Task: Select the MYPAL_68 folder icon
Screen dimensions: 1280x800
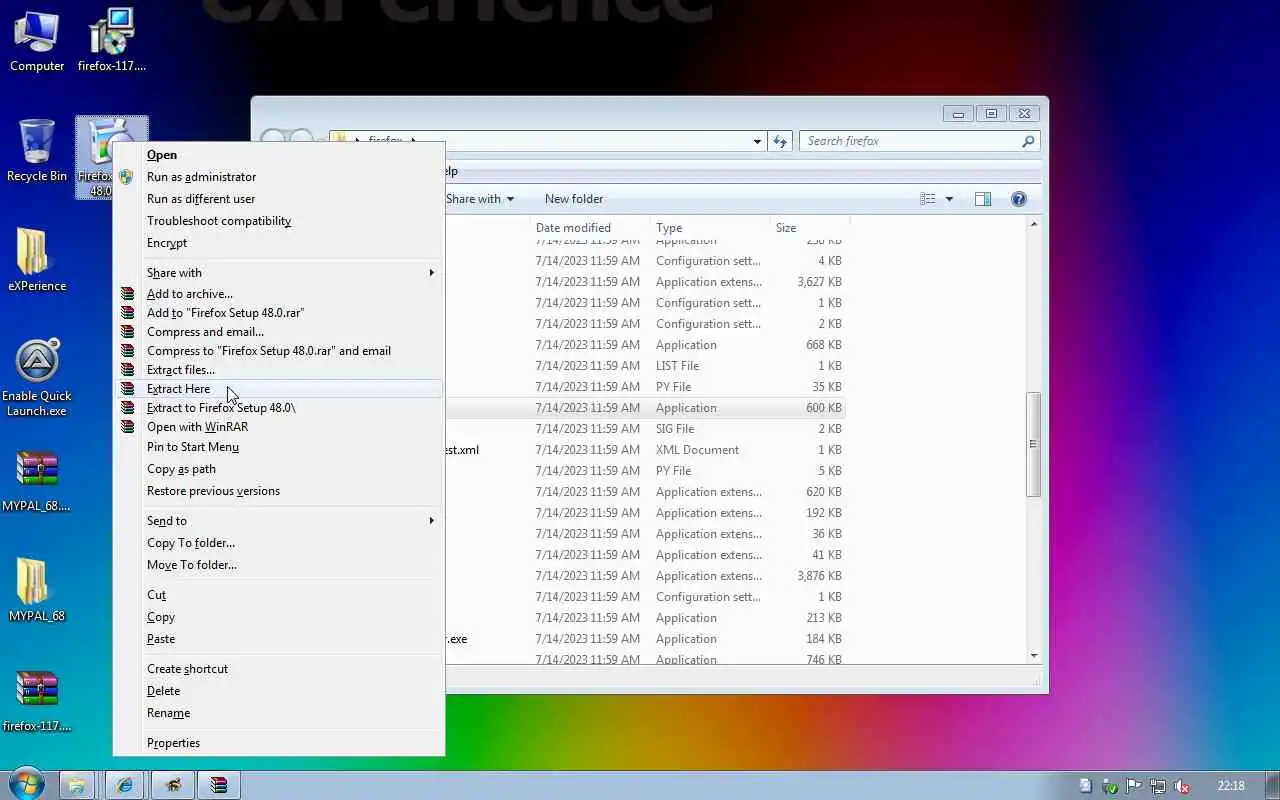Action: pos(37,590)
